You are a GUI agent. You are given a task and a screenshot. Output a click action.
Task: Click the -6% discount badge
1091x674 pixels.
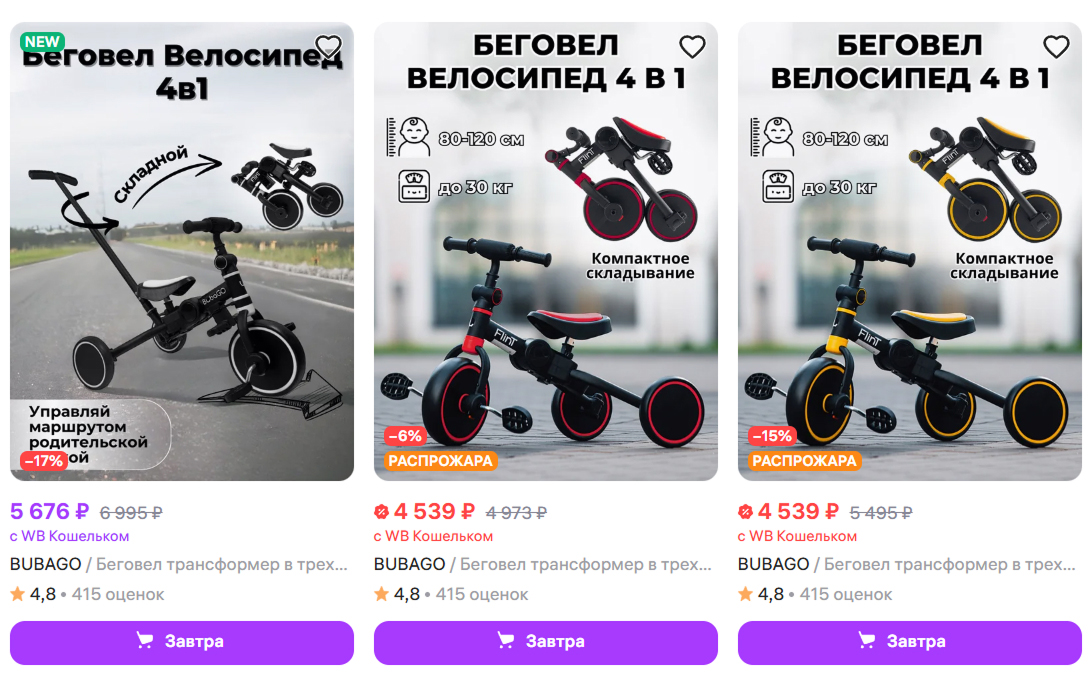(405, 436)
